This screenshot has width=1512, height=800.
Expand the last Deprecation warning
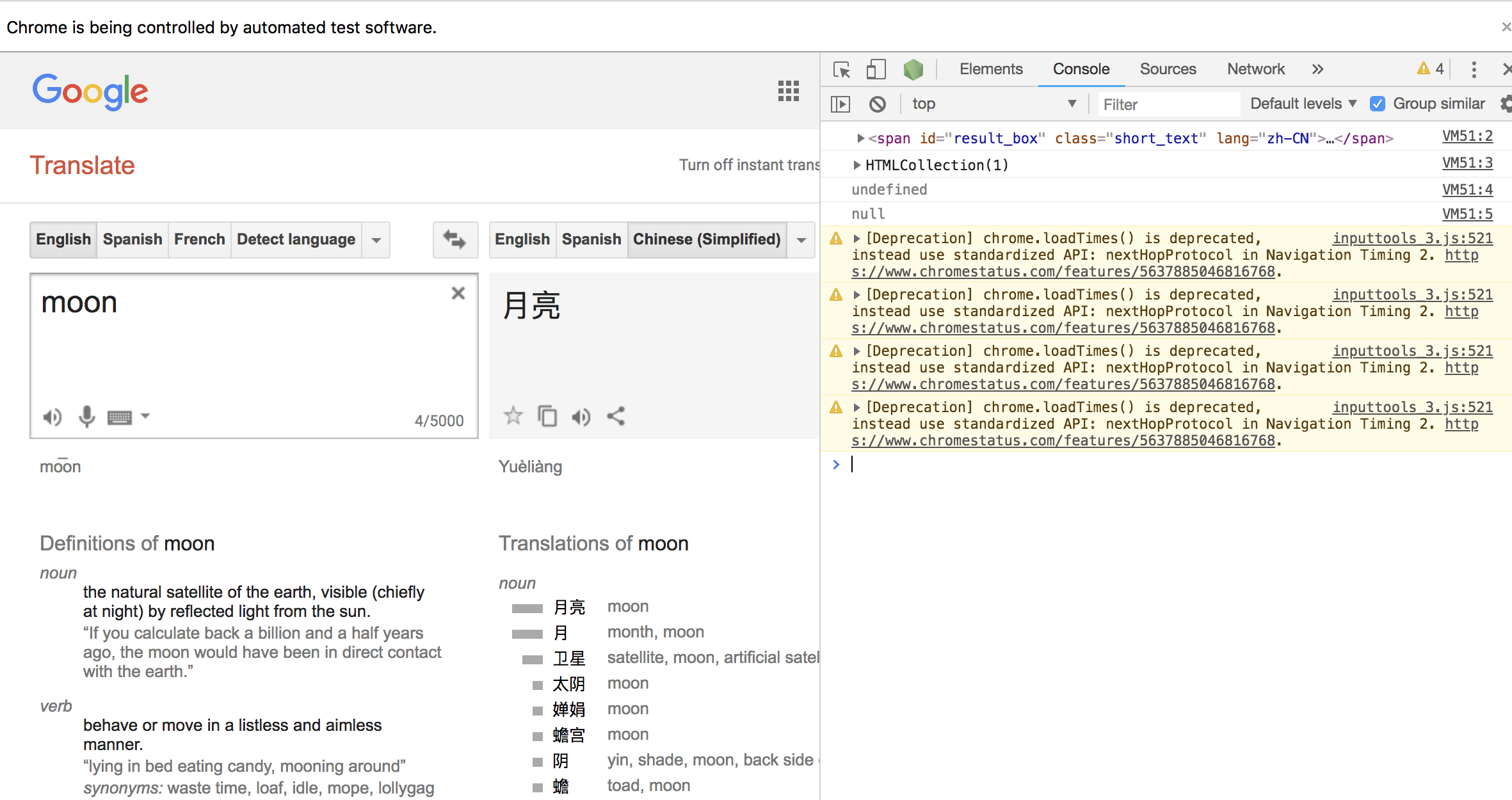click(x=857, y=407)
